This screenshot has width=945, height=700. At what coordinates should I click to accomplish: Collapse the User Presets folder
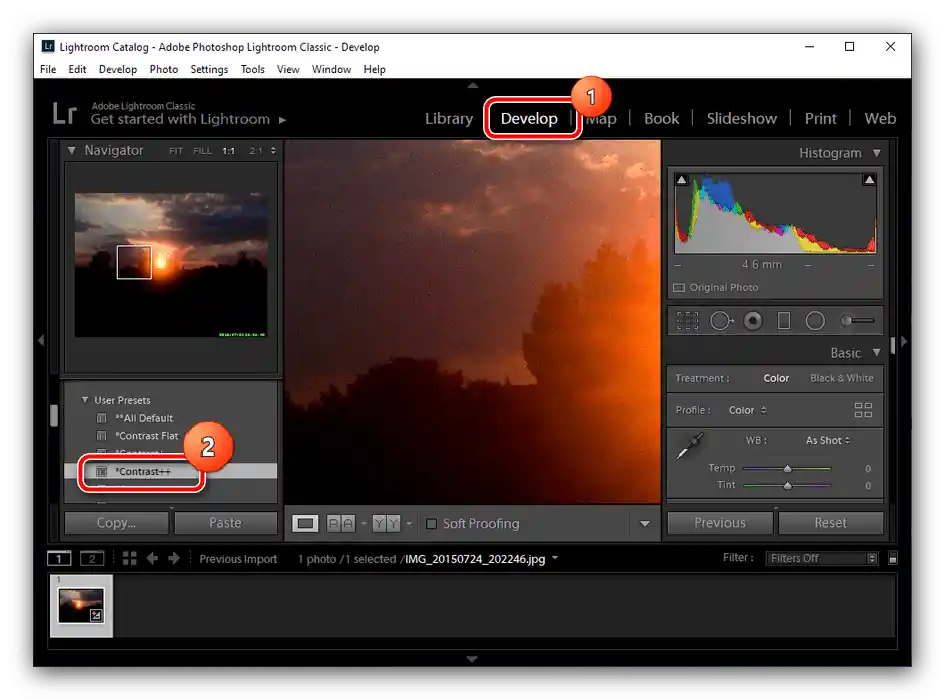pos(85,400)
